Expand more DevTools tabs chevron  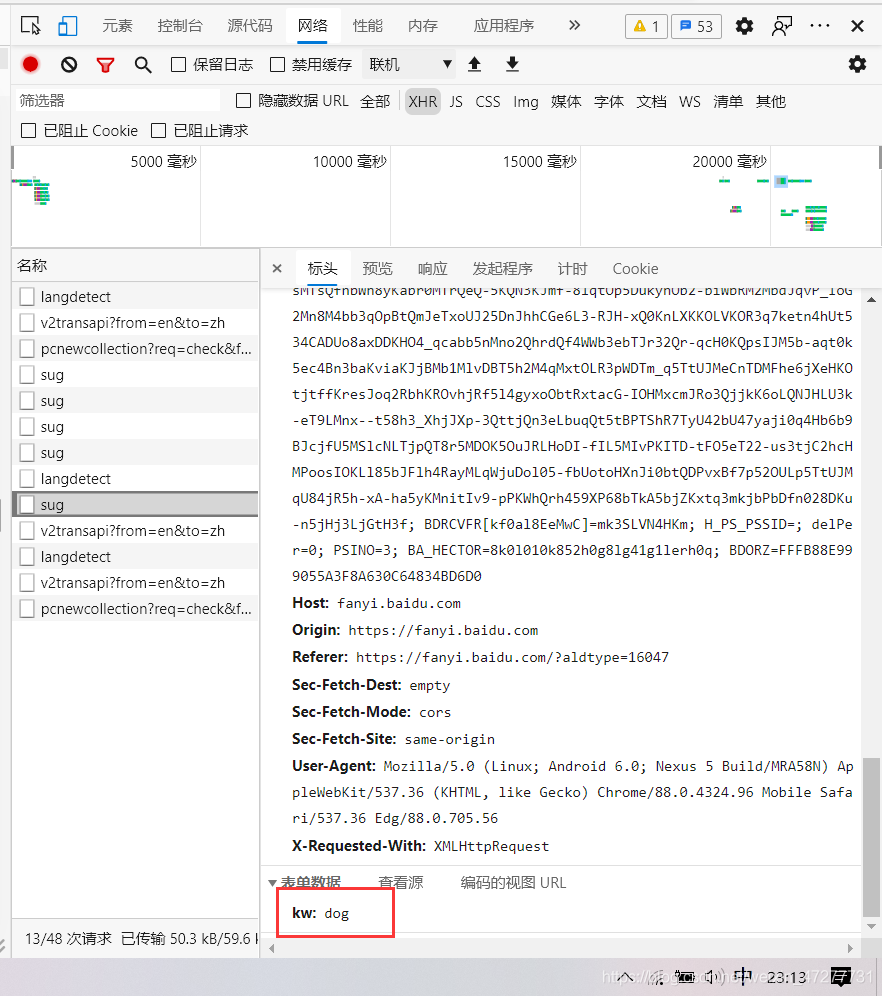pyautogui.click(x=574, y=25)
